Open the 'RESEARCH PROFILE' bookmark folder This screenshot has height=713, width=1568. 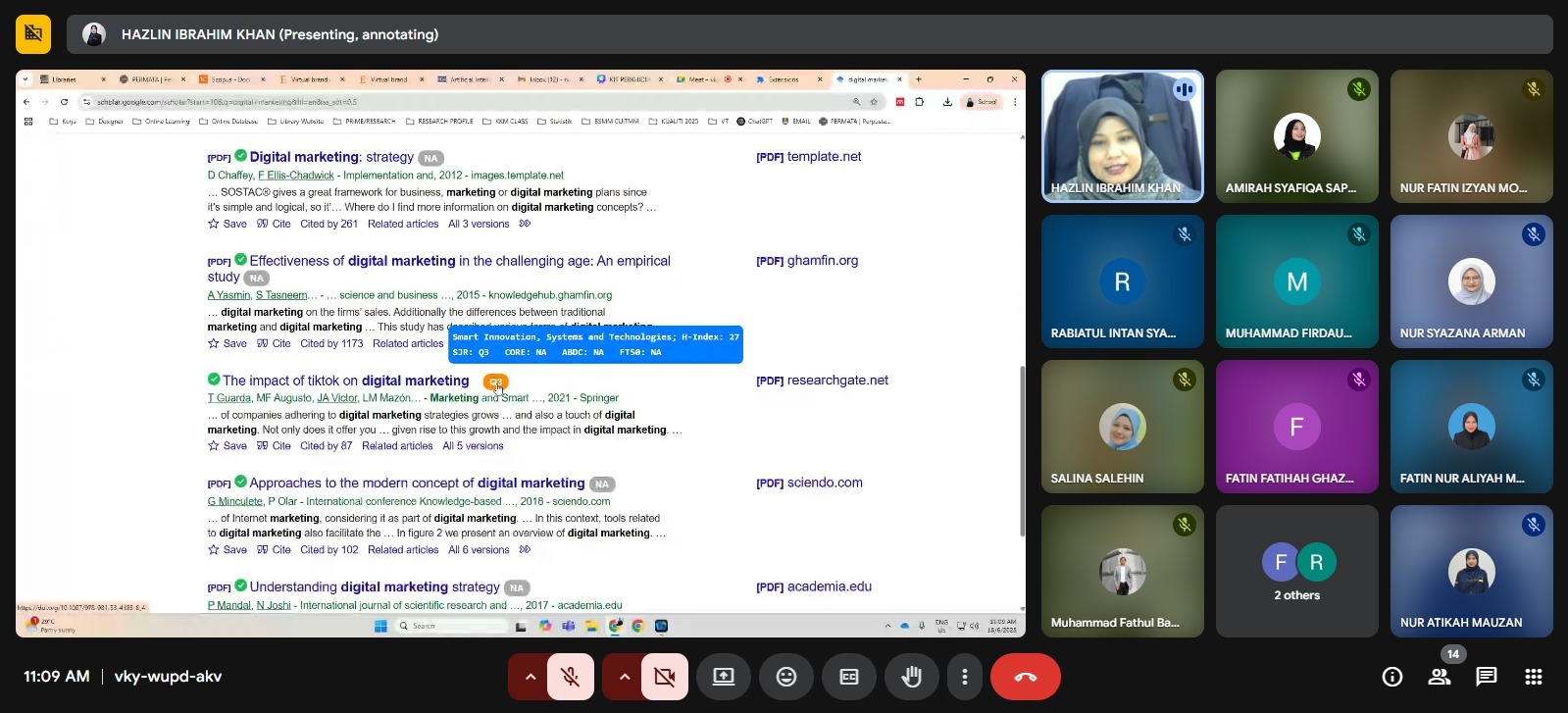439,122
